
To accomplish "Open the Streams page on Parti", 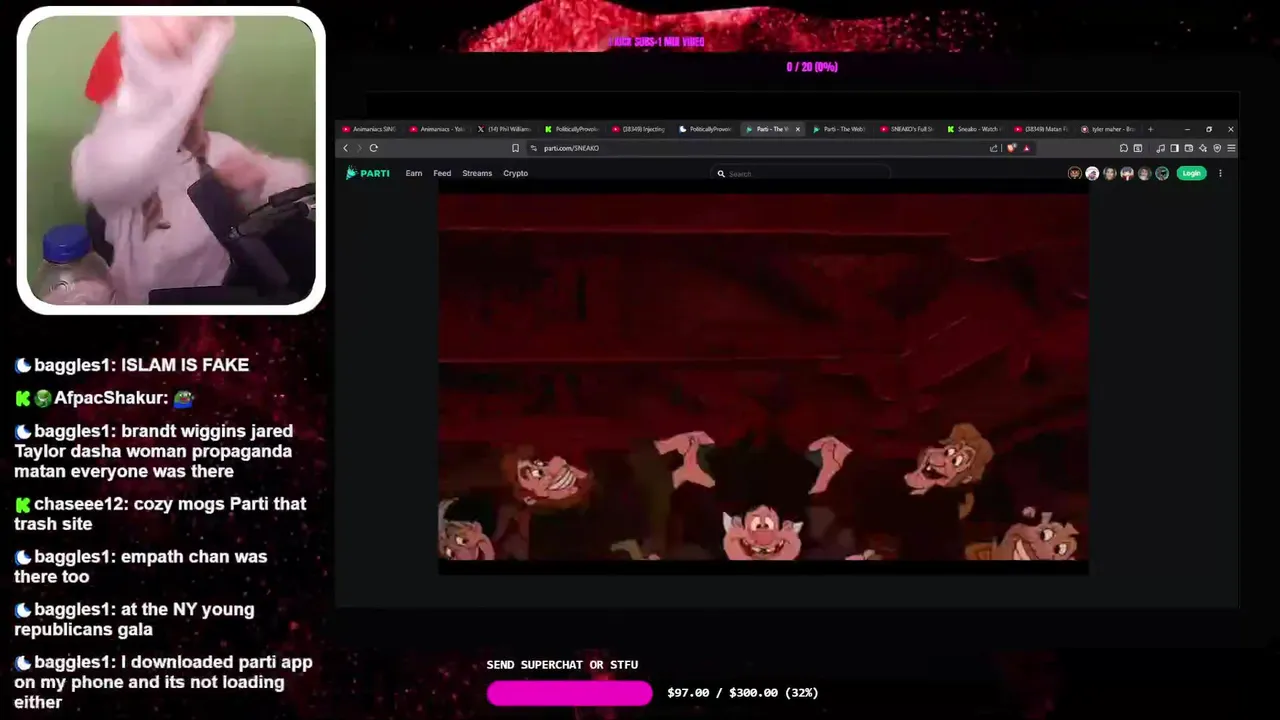I will coord(477,173).
